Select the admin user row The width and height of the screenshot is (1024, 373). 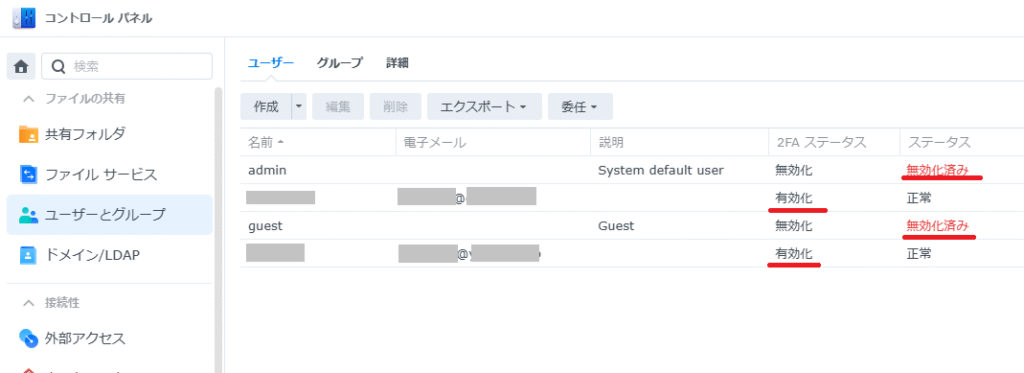pyautogui.click(x=632, y=170)
